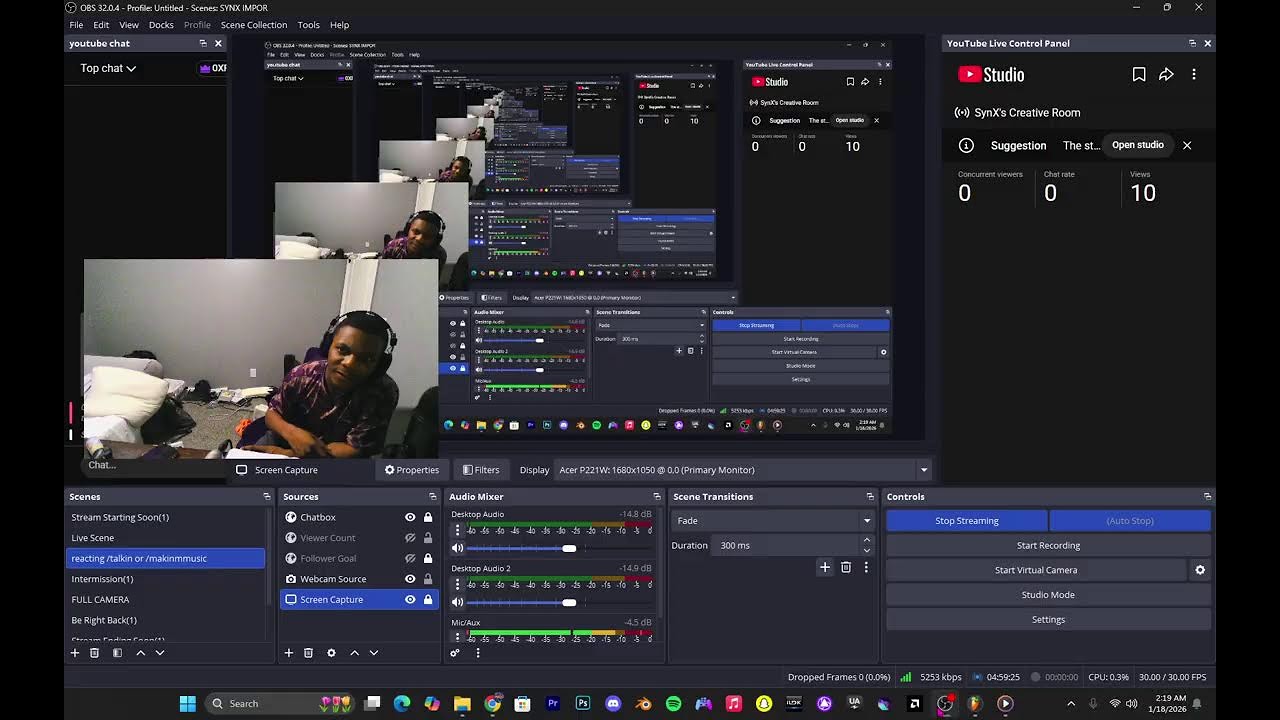Move the selected source down

[374, 653]
